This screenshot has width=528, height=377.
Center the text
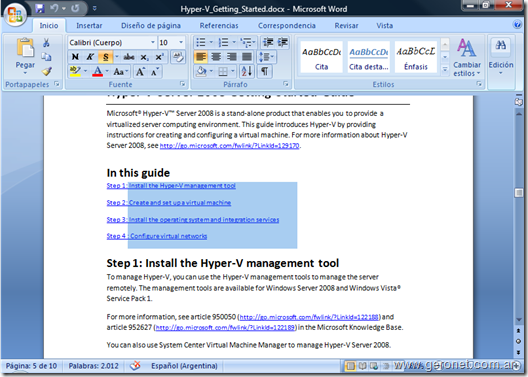pos(216,57)
